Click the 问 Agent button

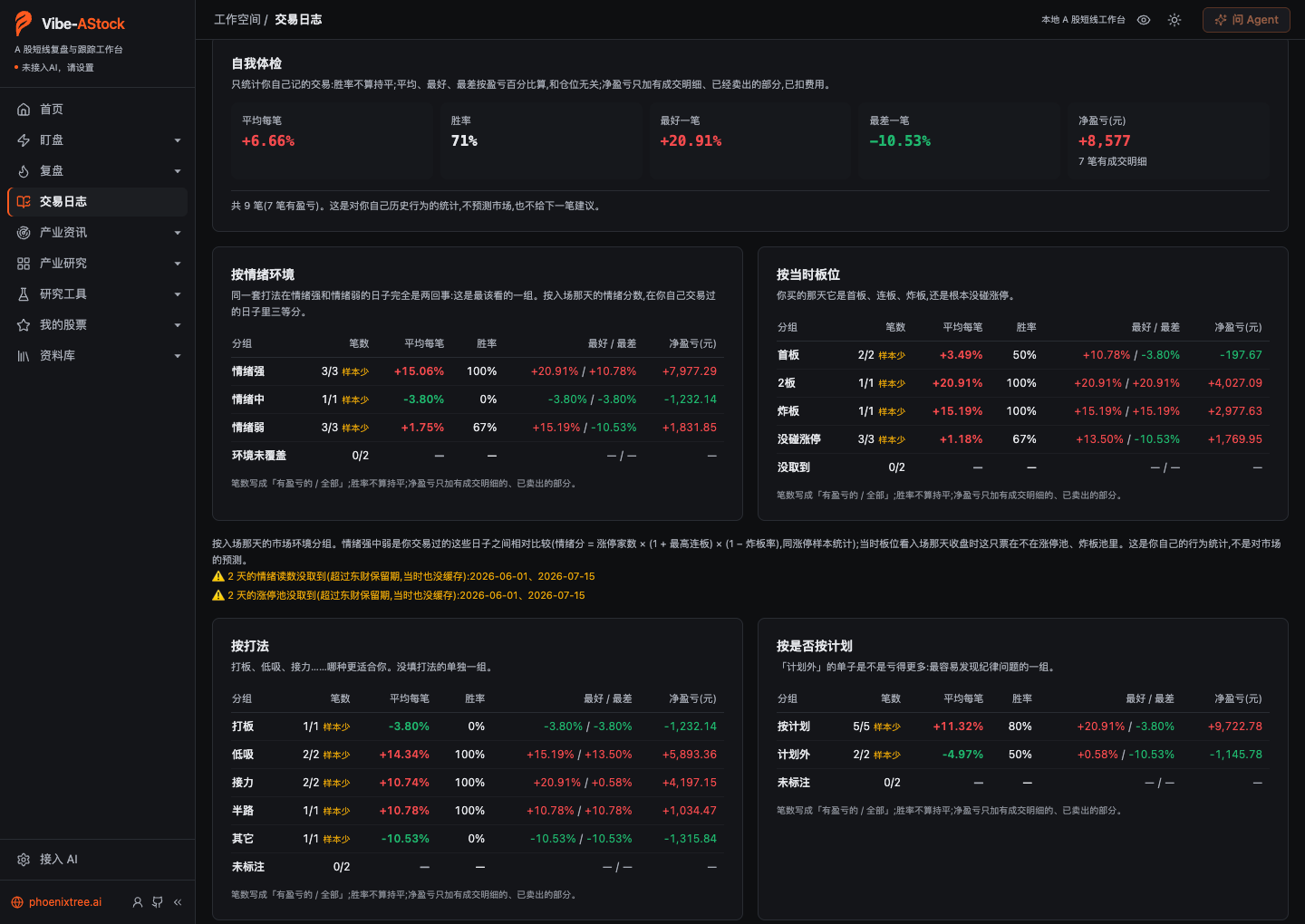point(1246,20)
